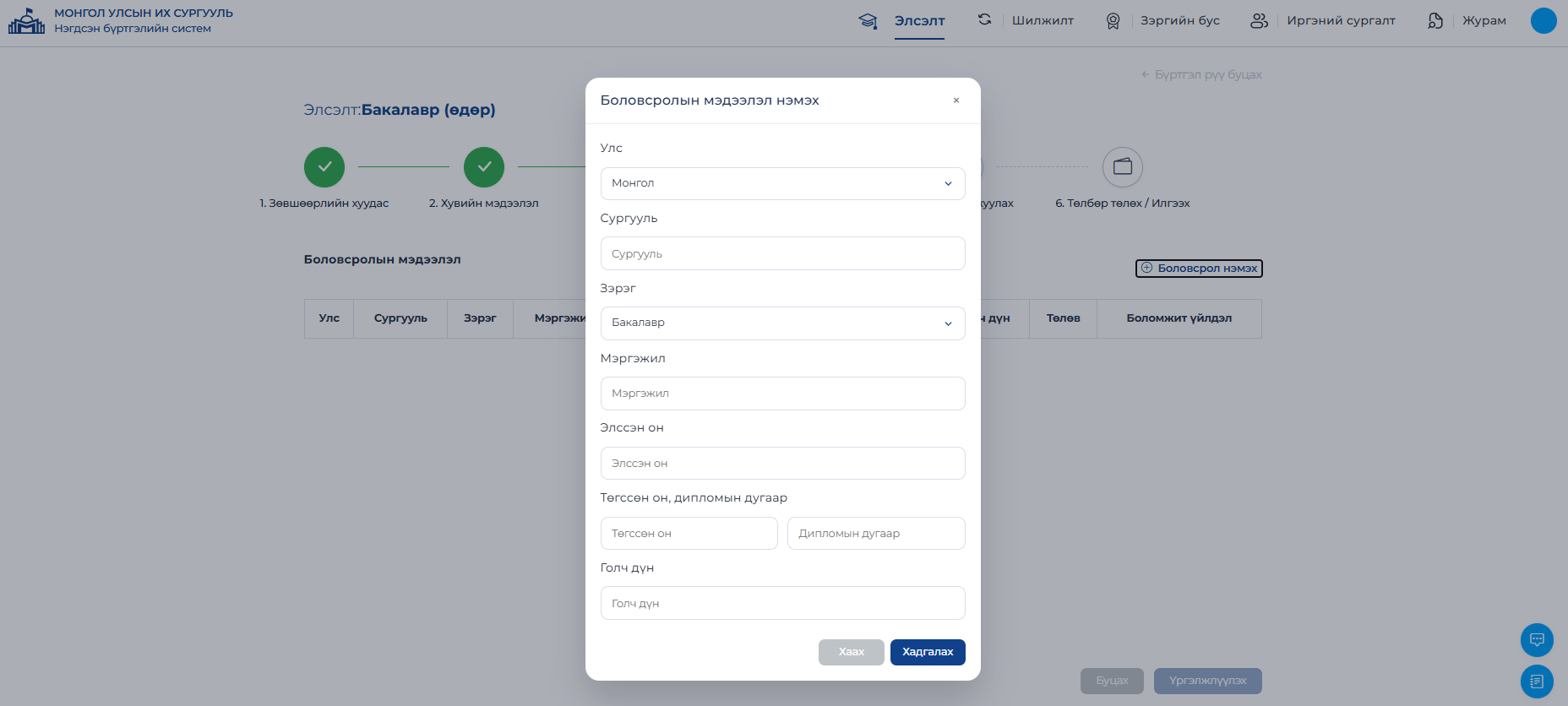This screenshot has width=1568, height=706.
Task: Open the Улс country dropdown
Action: [x=783, y=183]
